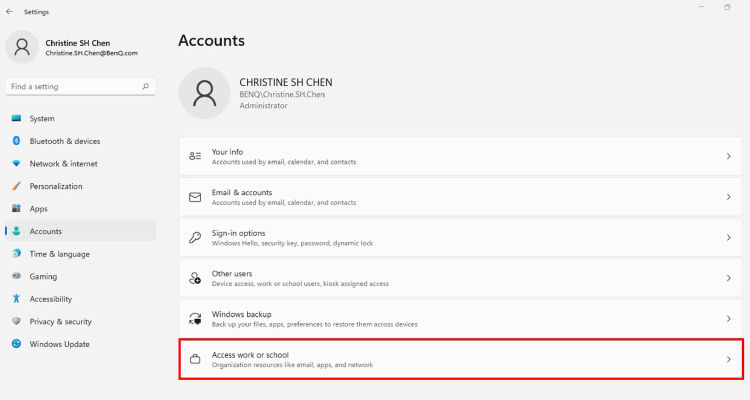
Task: Click the search magnifier icon
Action: coord(145,86)
